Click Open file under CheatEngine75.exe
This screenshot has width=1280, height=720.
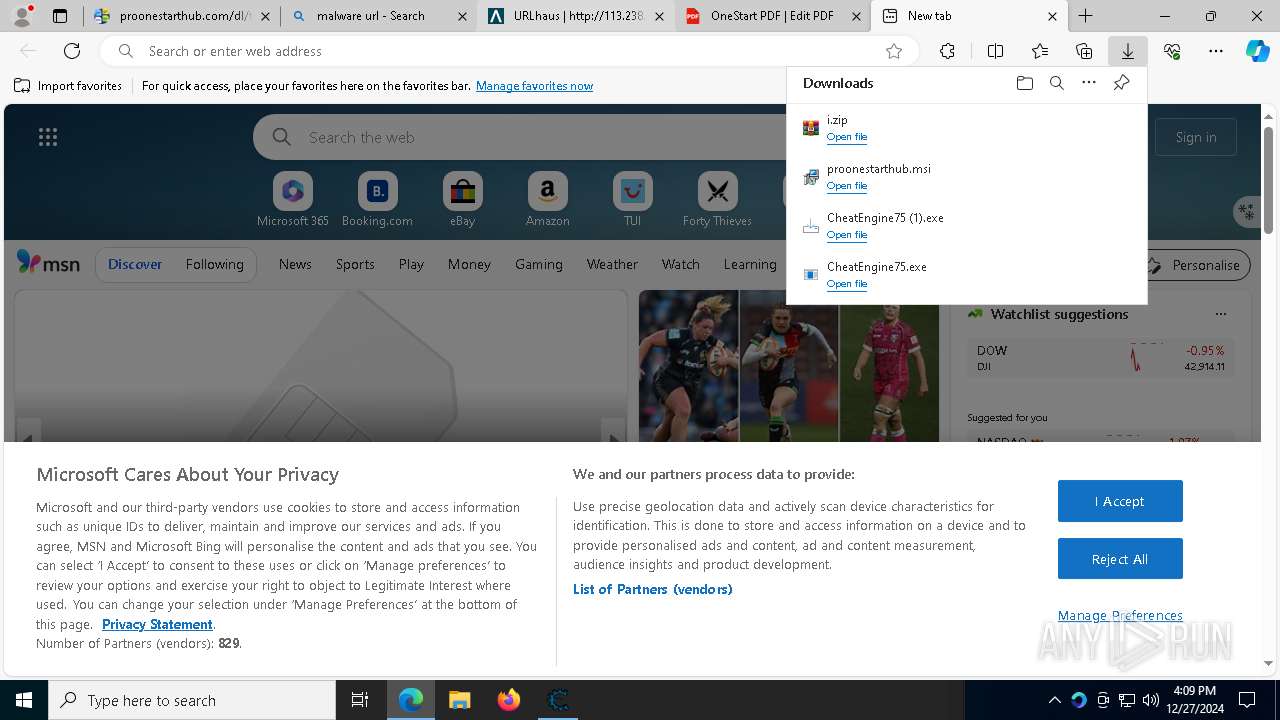tap(847, 284)
